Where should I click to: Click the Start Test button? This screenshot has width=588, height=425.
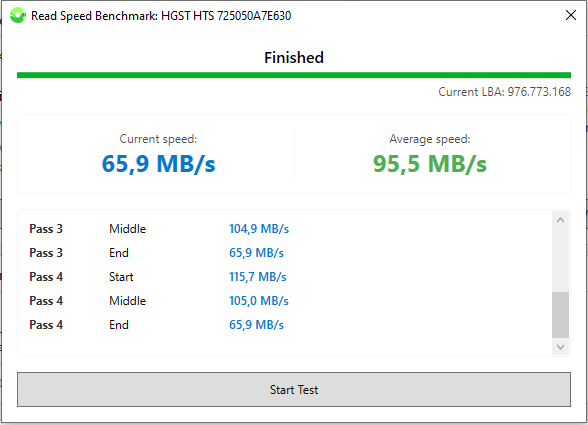(x=294, y=389)
